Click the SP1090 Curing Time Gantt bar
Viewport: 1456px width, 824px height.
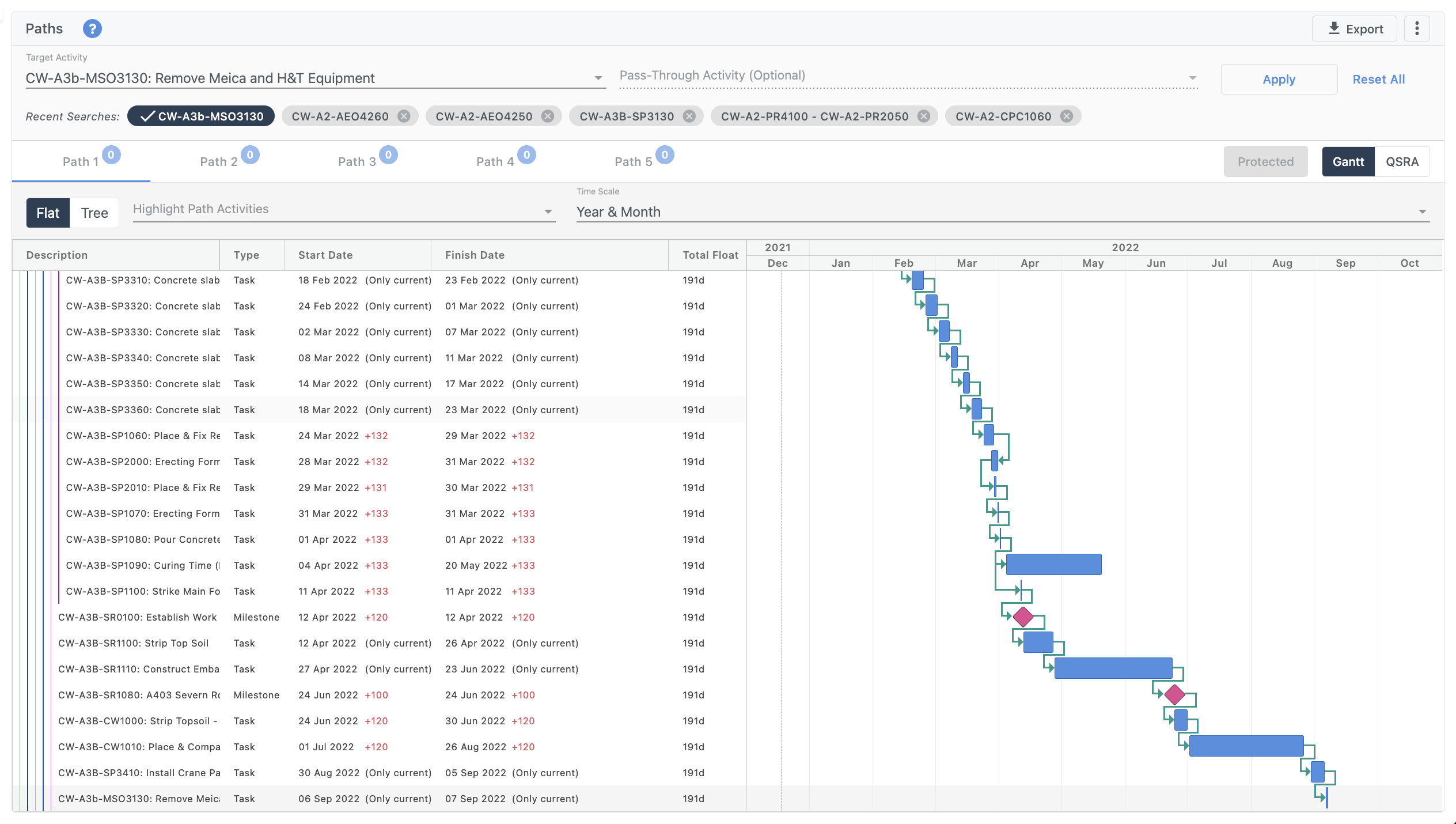[x=1053, y=565]
